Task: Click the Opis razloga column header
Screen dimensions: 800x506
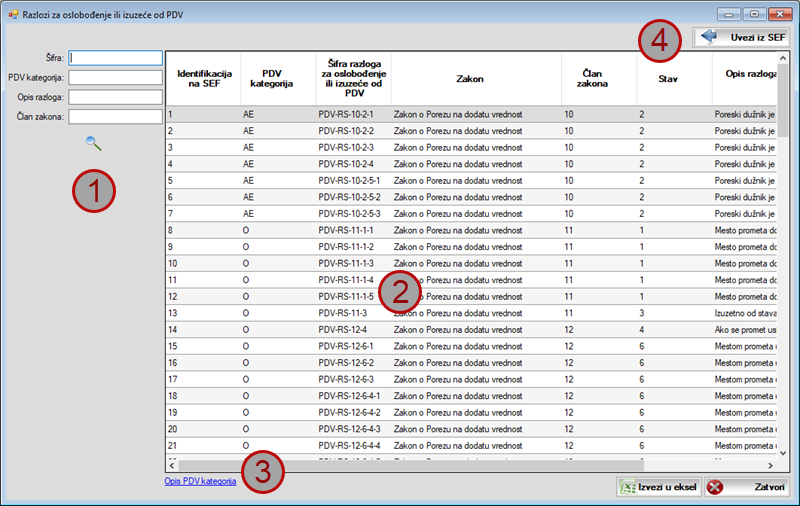Action: pyautogui.click(x=745, y=79)
